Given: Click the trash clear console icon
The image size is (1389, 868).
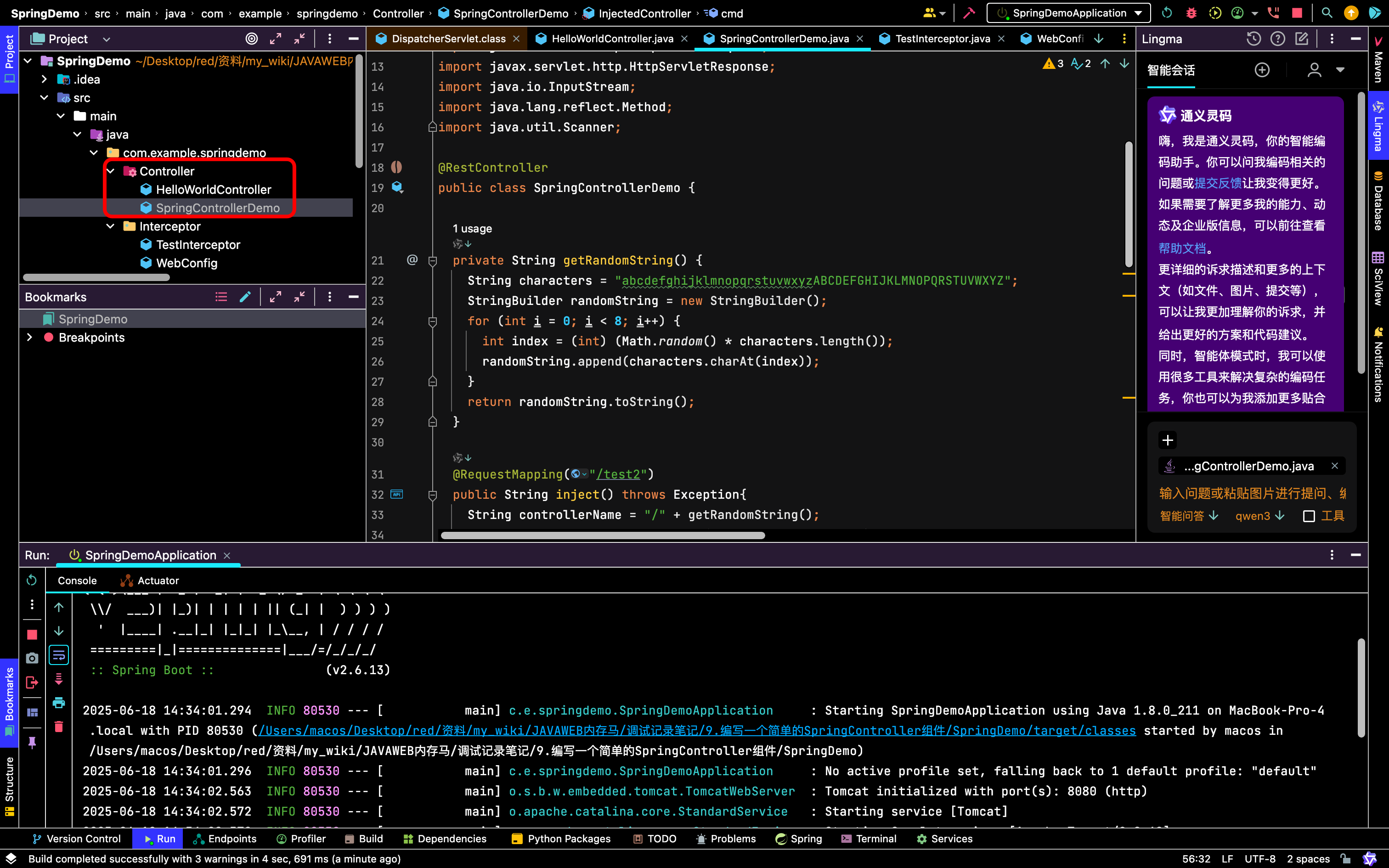Looking at the screenshot, I should [58, 727].
